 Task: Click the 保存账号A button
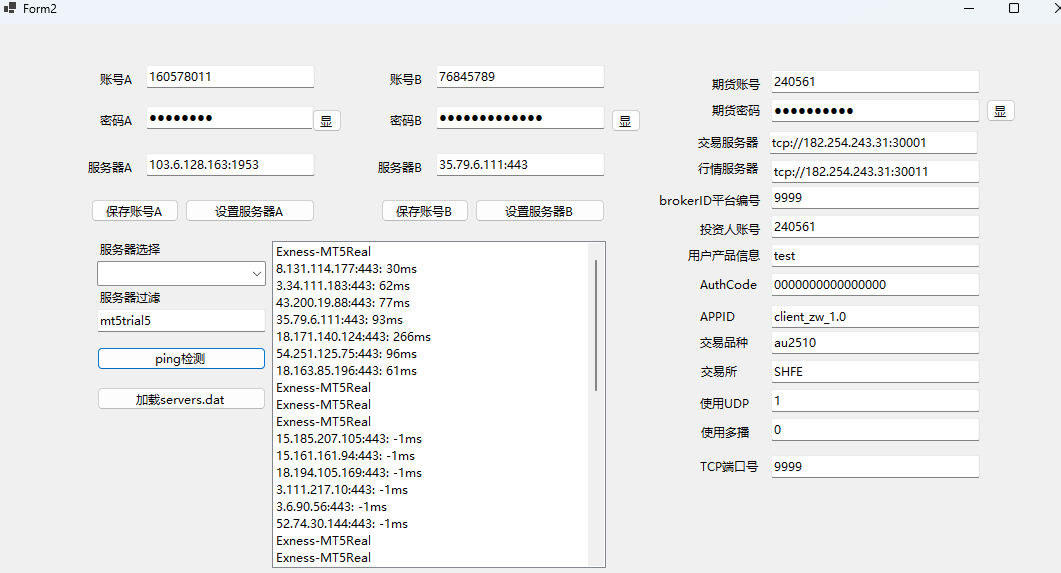coord(134,211)
